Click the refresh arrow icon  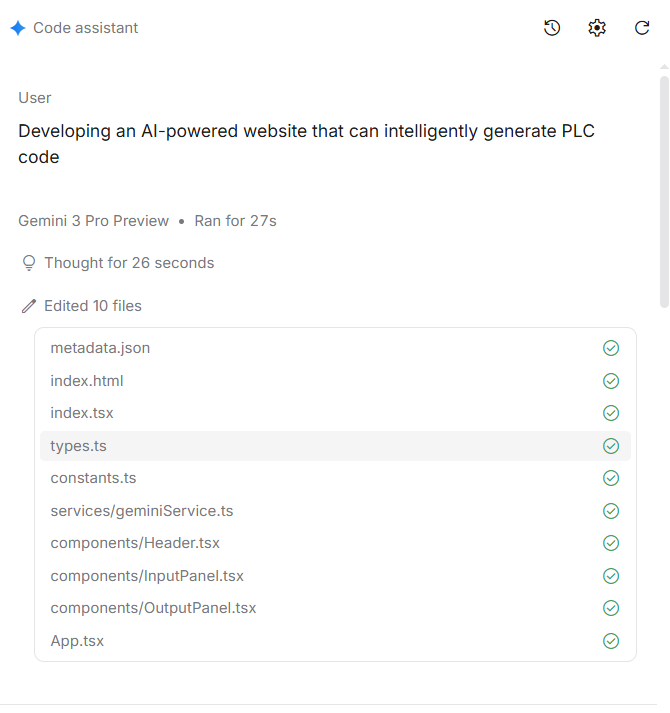pyautogui.click(x=642, y=28)
